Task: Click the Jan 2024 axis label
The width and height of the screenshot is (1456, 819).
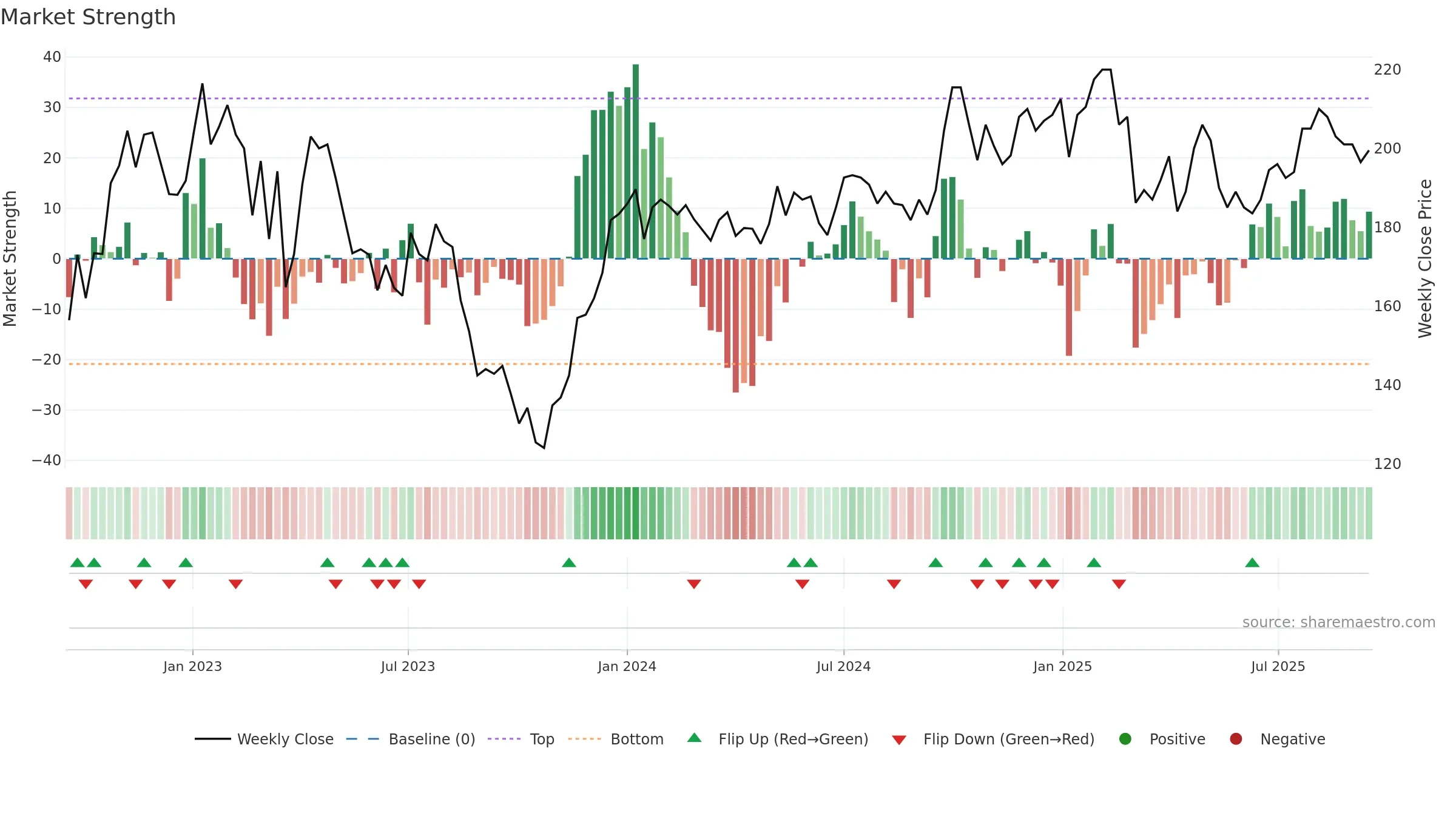Action: tap(627, 666)
